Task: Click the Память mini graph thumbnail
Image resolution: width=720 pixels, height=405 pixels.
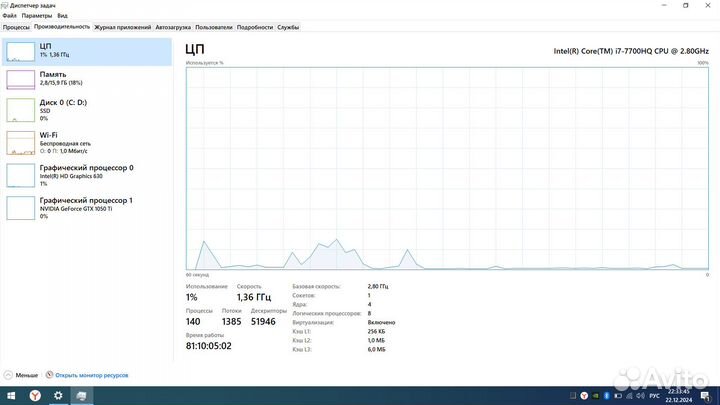Action: pyautogui.click(x=20, y=79)
